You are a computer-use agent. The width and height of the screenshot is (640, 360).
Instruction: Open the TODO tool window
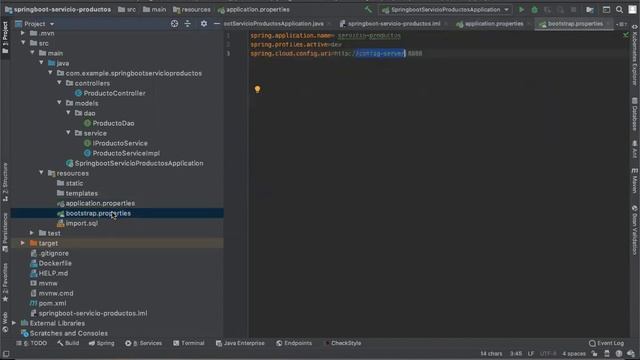tap(31, 343)
